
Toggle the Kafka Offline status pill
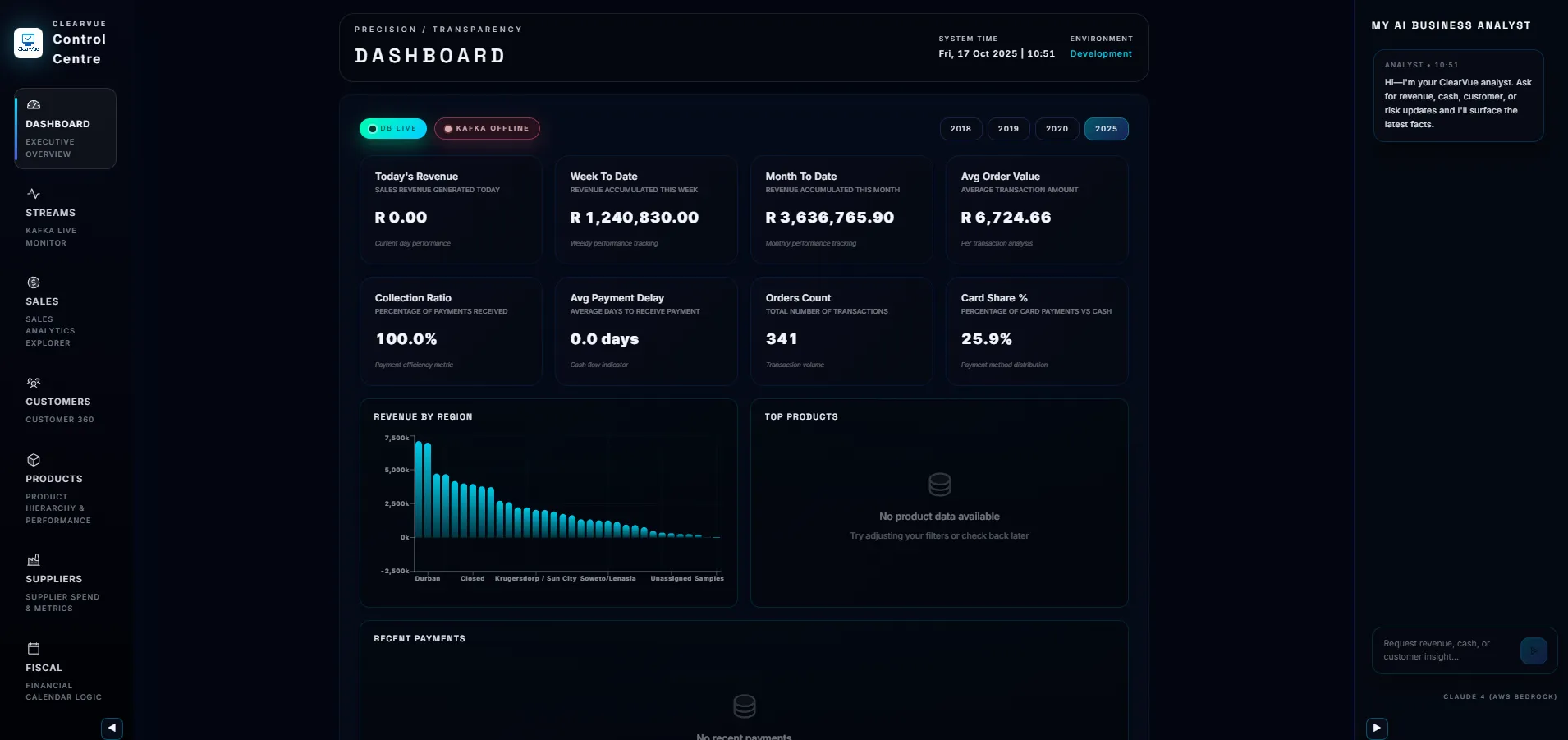tap(487, 128)
